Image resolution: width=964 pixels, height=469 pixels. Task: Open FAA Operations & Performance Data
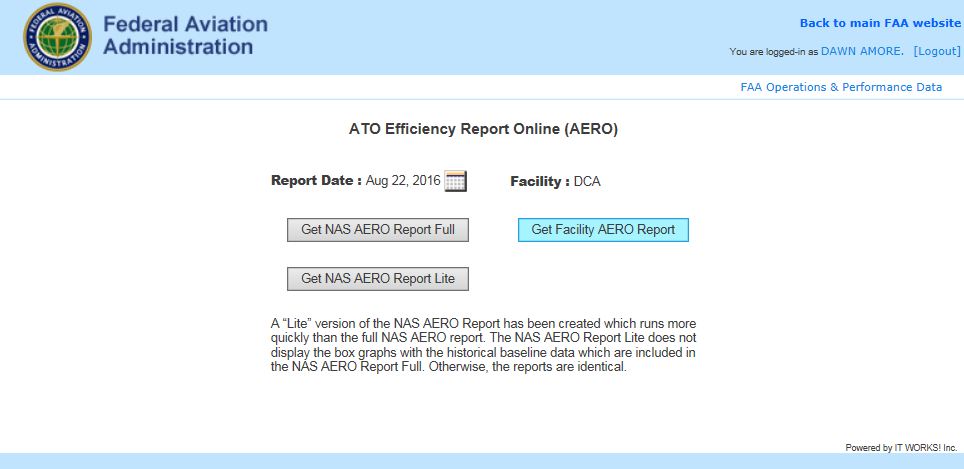point(841,87)
